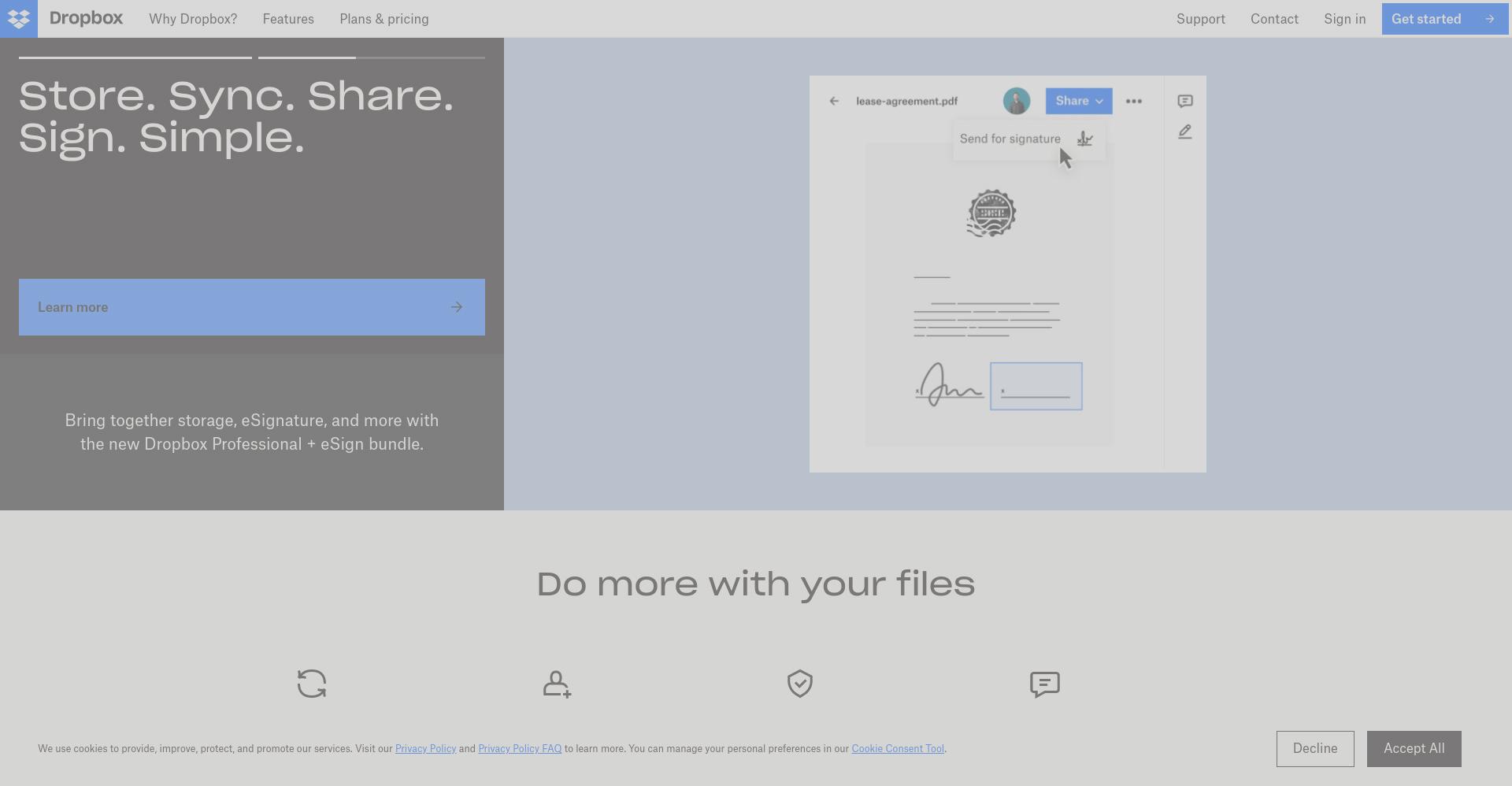The image size is (1512, 786).
Task: Open the Share dropdown in the preview
Action: (x=1079, y=101)
